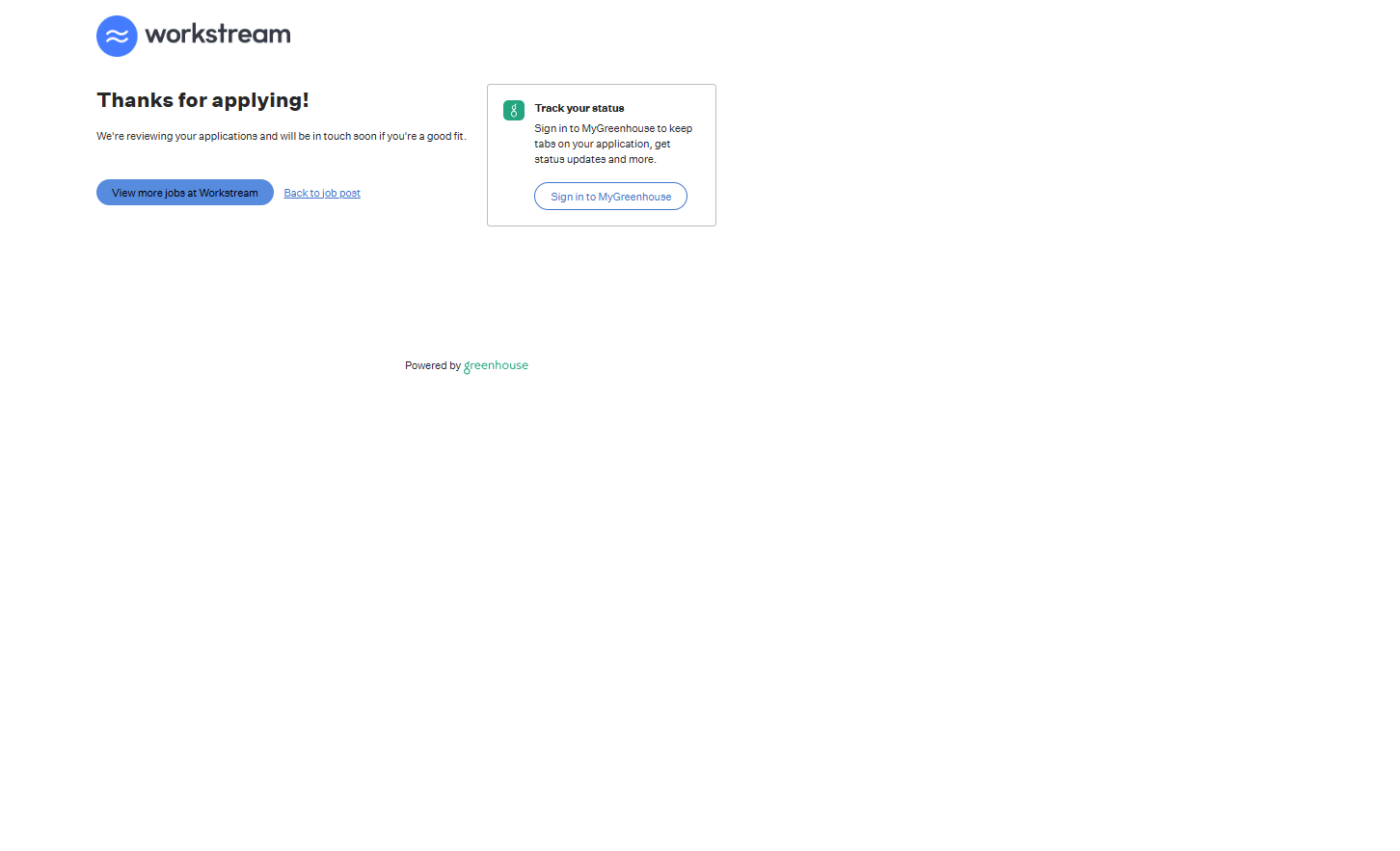Click the green Greenhouse icon in status card
The height and width of the screenshot is (851, 1400).
click(x=514, y=111)
